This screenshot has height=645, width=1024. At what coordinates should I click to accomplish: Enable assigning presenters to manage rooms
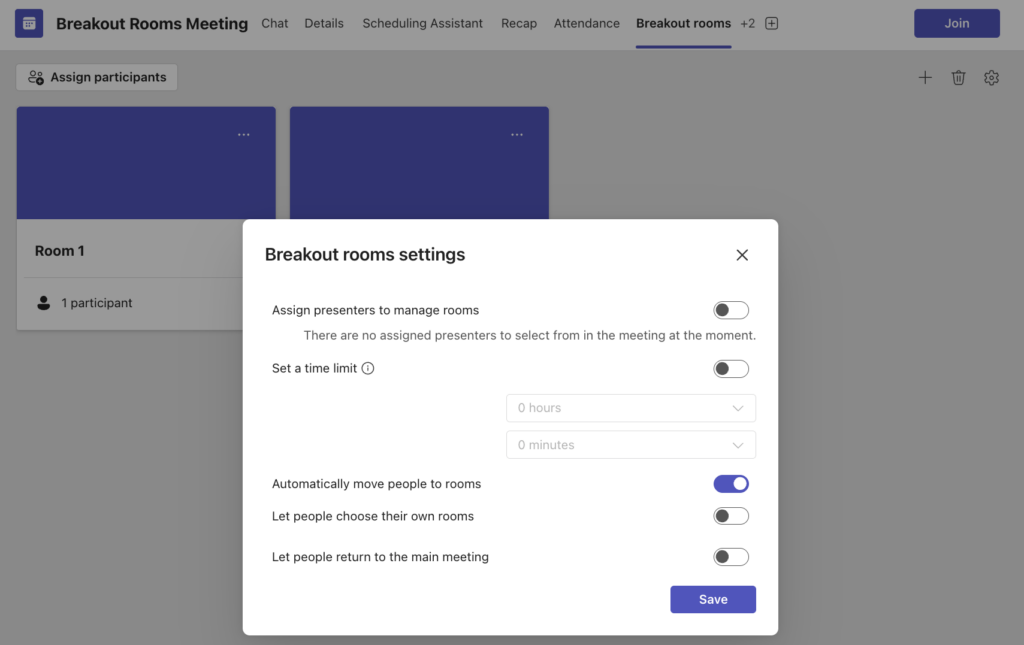(731, 310)
